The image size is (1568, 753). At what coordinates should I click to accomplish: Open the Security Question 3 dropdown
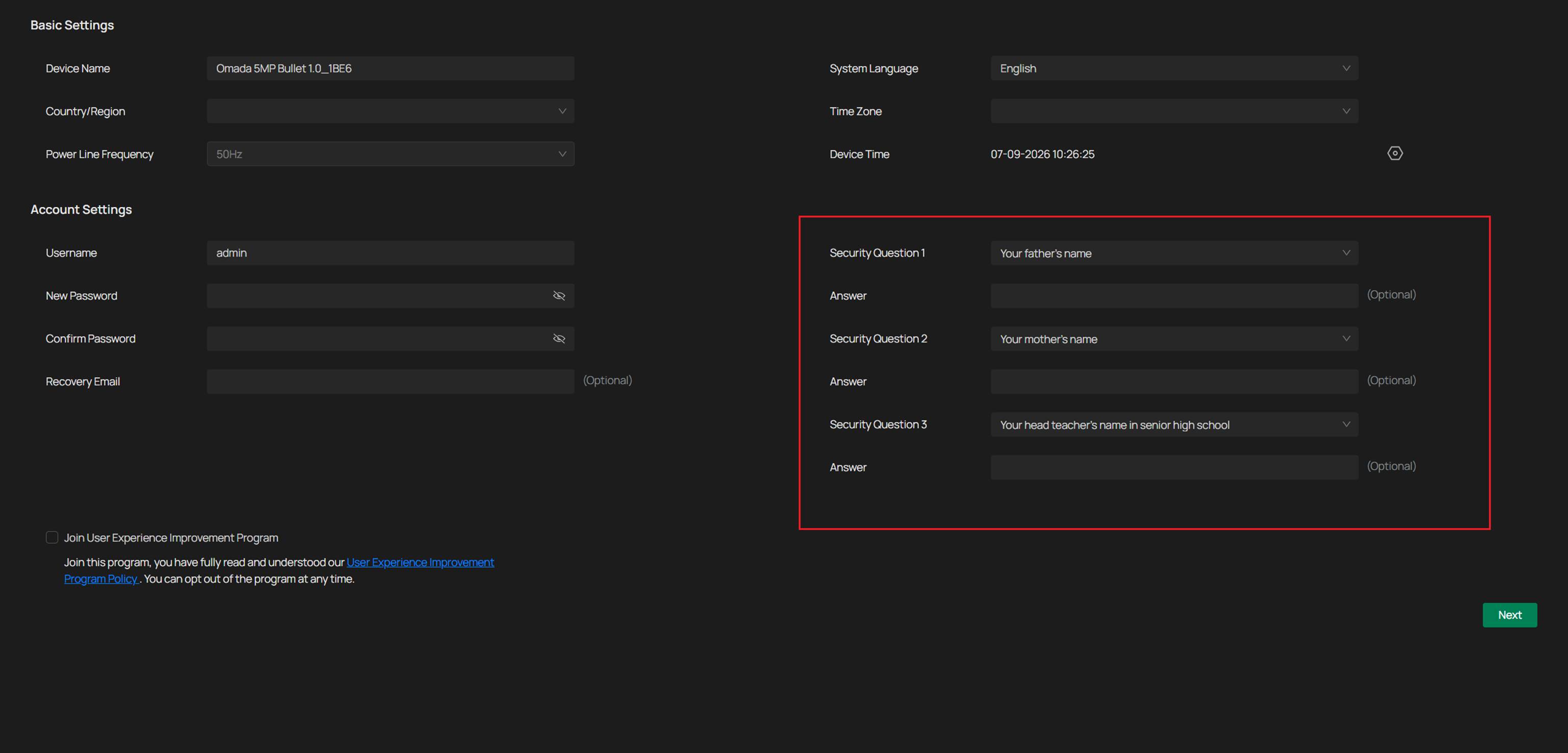click(1174, 425)
